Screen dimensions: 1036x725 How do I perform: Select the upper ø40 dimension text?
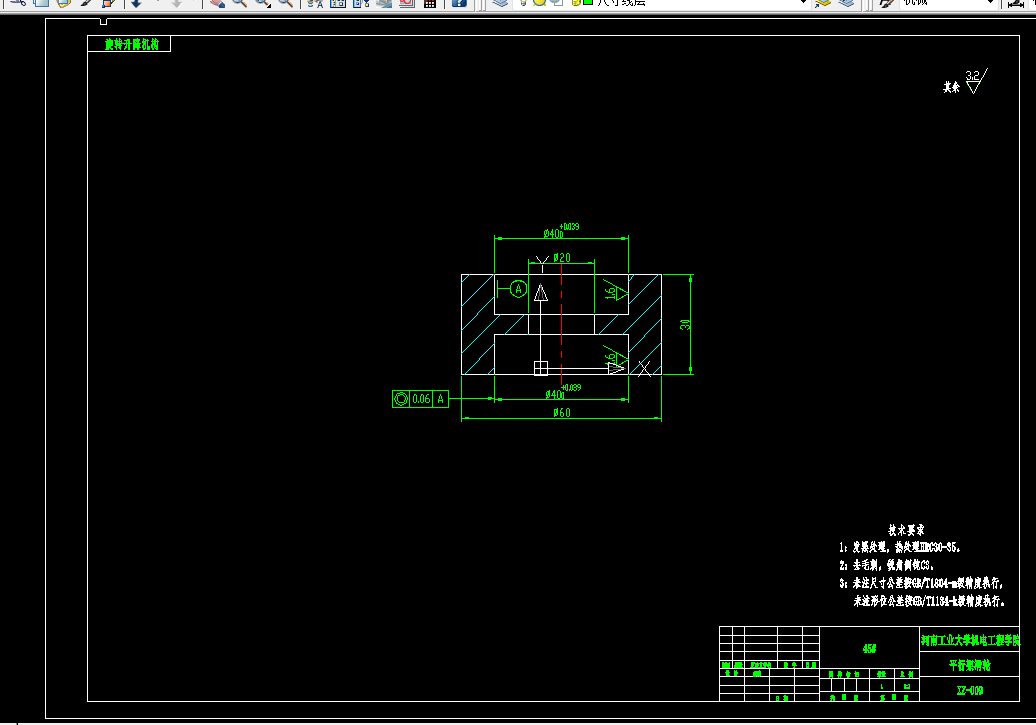pyautogui.click(x=561, y=231)
